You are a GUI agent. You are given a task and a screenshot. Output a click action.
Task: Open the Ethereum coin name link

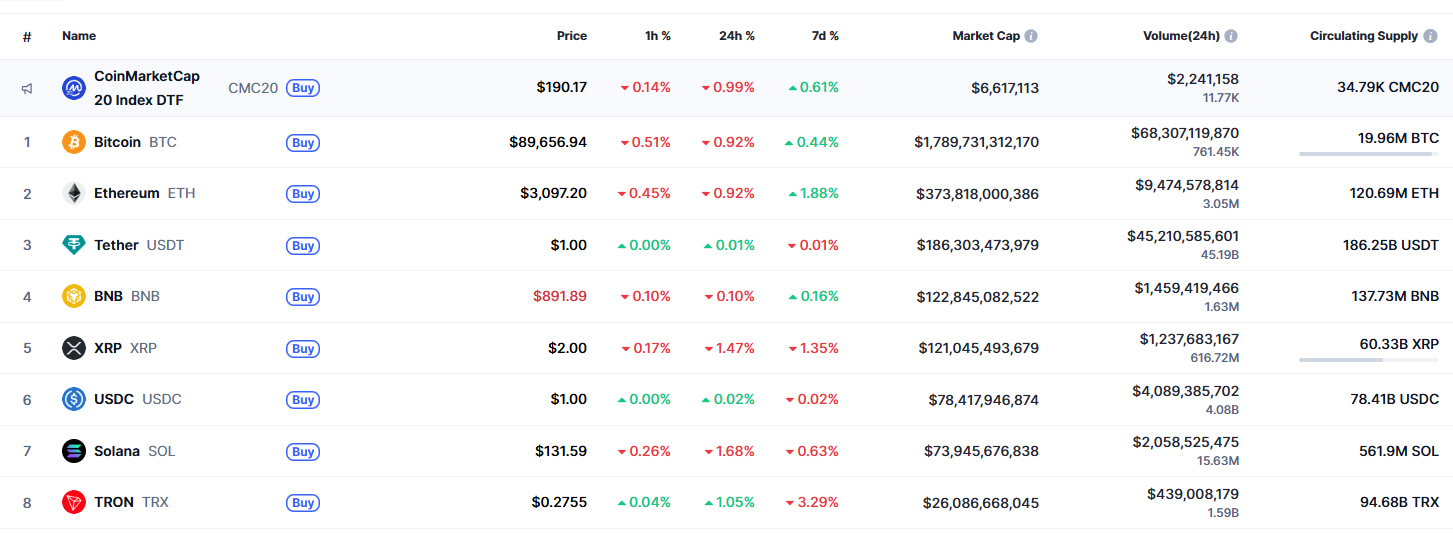point(127,193)
